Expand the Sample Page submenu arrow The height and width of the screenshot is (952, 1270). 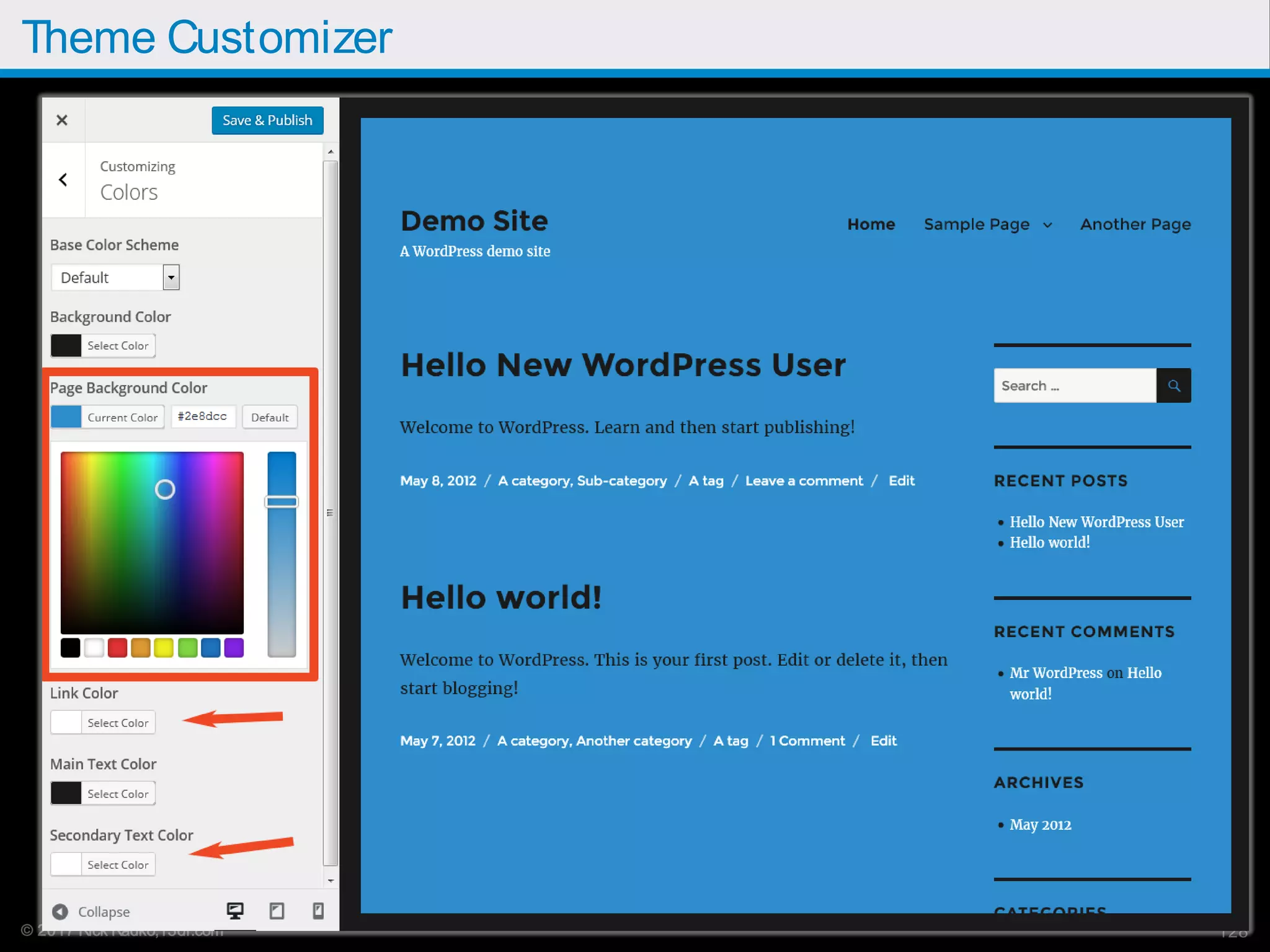1047,225
